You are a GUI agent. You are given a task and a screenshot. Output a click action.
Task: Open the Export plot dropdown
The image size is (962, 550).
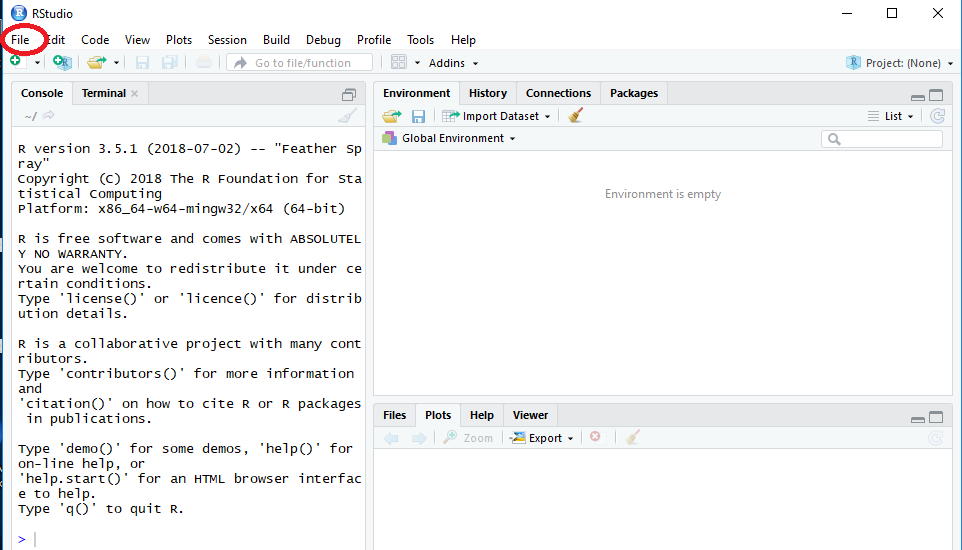click(x=542, y=438)
